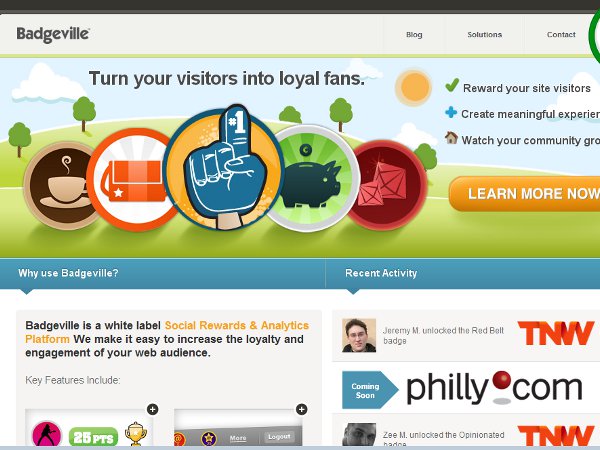The height and width of the screenshot is (450, 600).
Task: Expand the 25 PTS feature thumbnail plus
Action: click(x=153, y=409)
